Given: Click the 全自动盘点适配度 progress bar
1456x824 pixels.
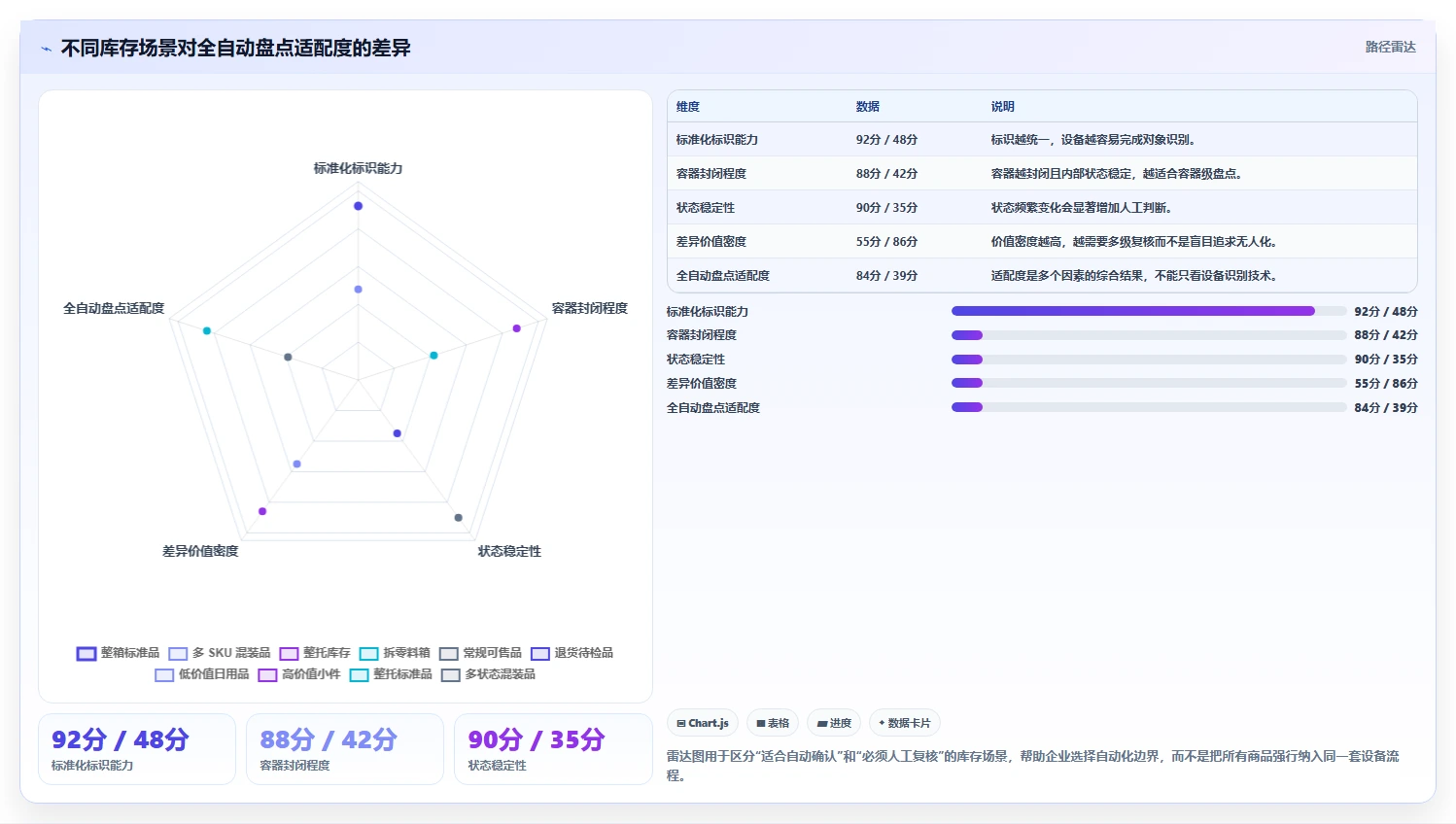Looking at the screenshot, I should click(1149, 407).
